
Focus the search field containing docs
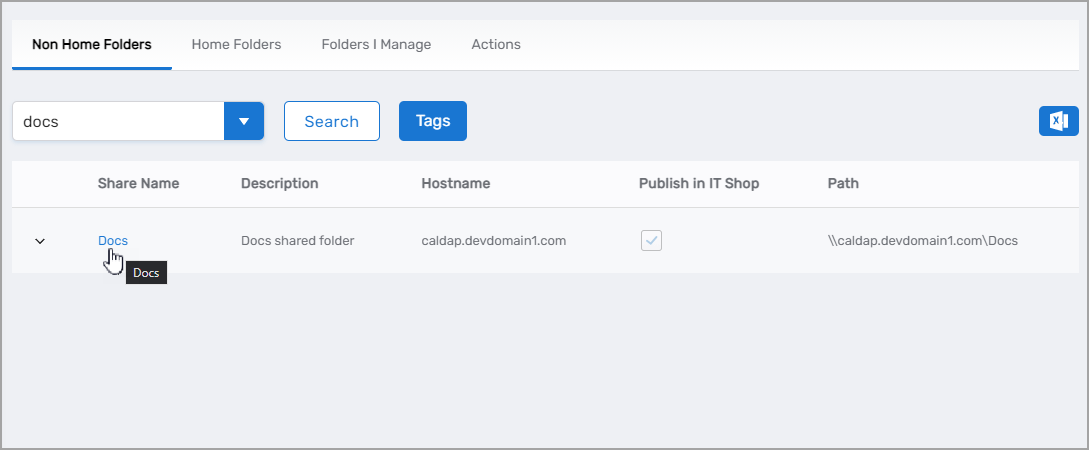pyautogui.click(x=118, y=121)
